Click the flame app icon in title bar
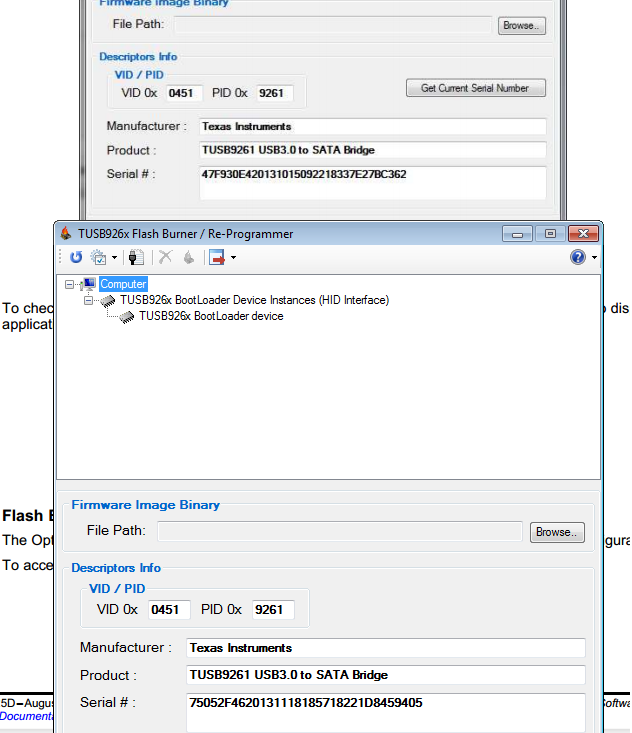Screen dimensions: 632x733 [x=66, y=233]
